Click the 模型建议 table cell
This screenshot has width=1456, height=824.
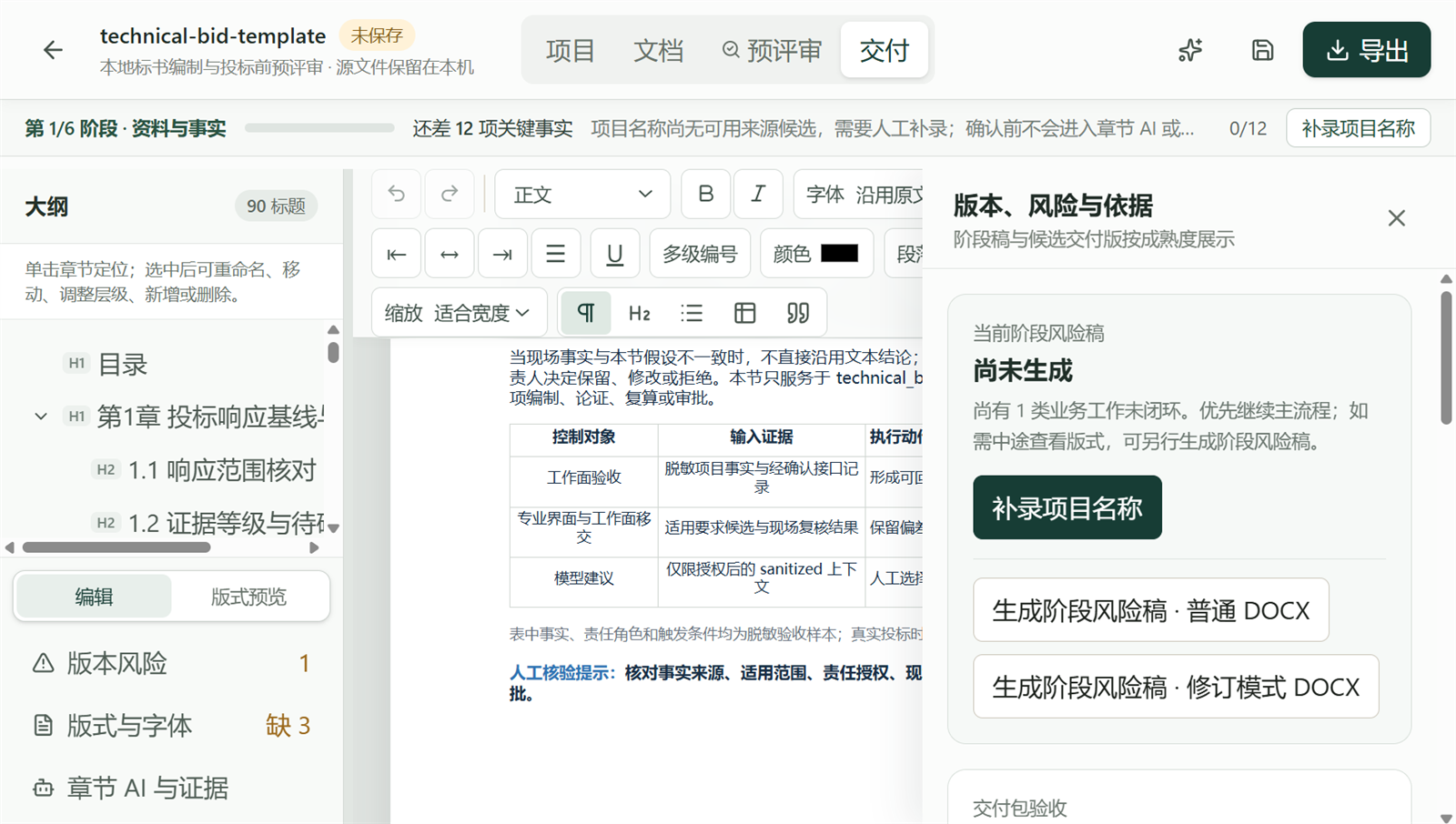coord(583,578)
